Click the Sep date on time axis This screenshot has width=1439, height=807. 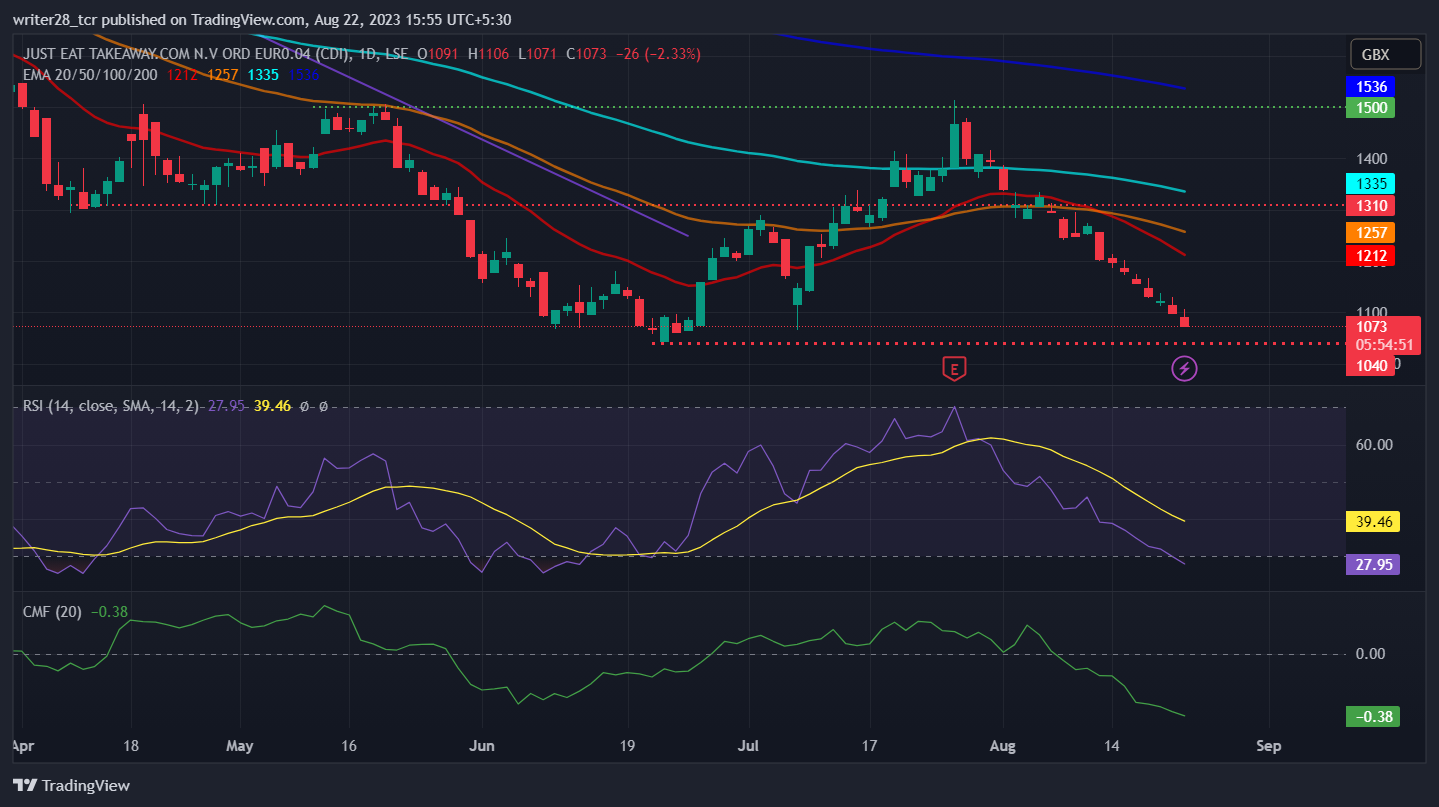coord(1268,746)
